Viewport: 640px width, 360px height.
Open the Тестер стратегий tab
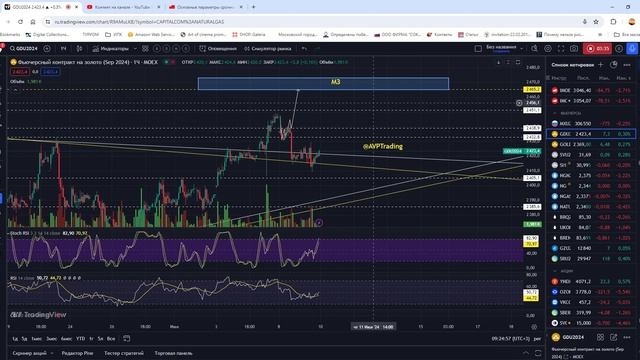coord(124,353)
